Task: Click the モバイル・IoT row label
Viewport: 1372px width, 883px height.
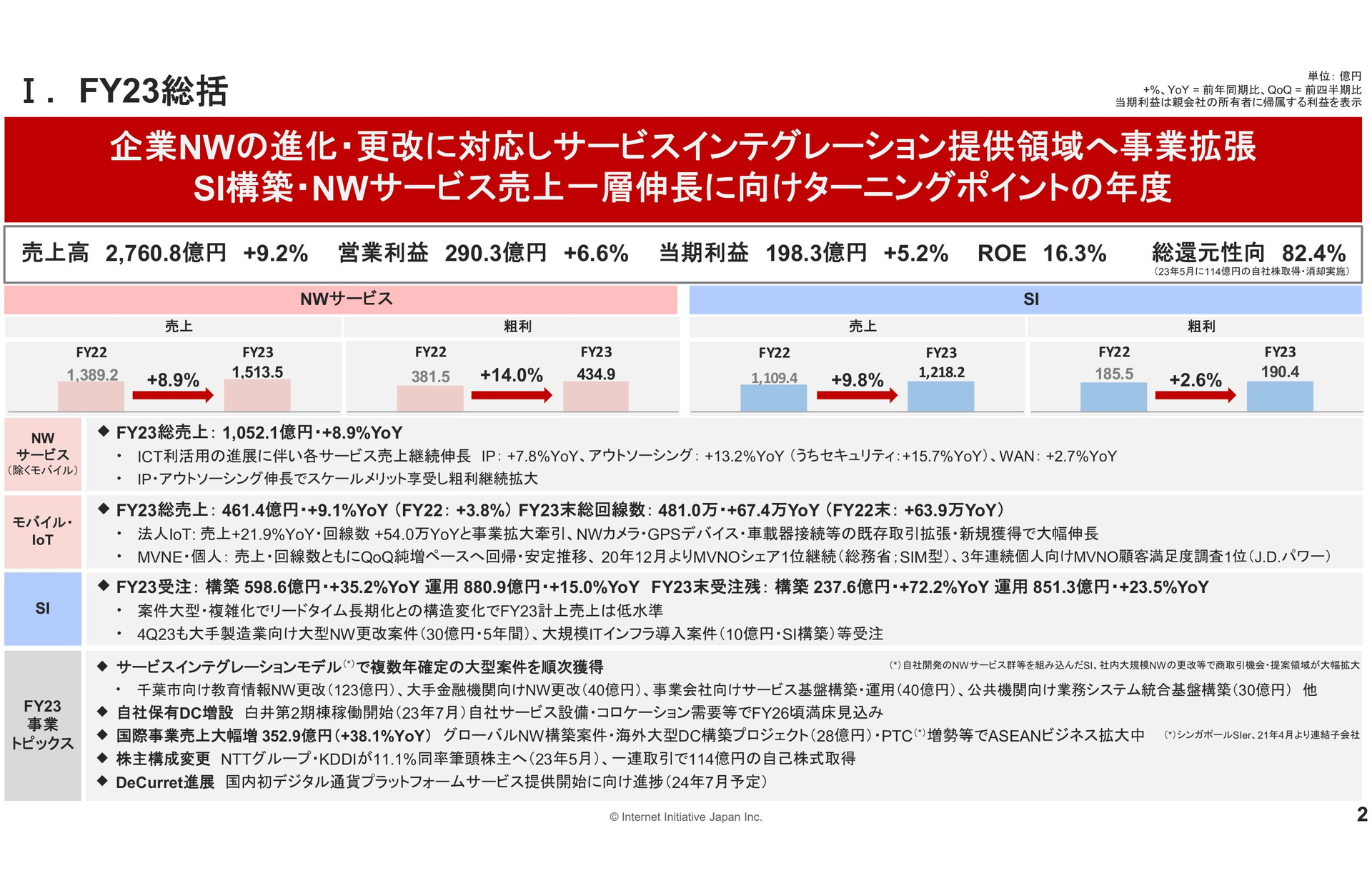Action: 43,531
